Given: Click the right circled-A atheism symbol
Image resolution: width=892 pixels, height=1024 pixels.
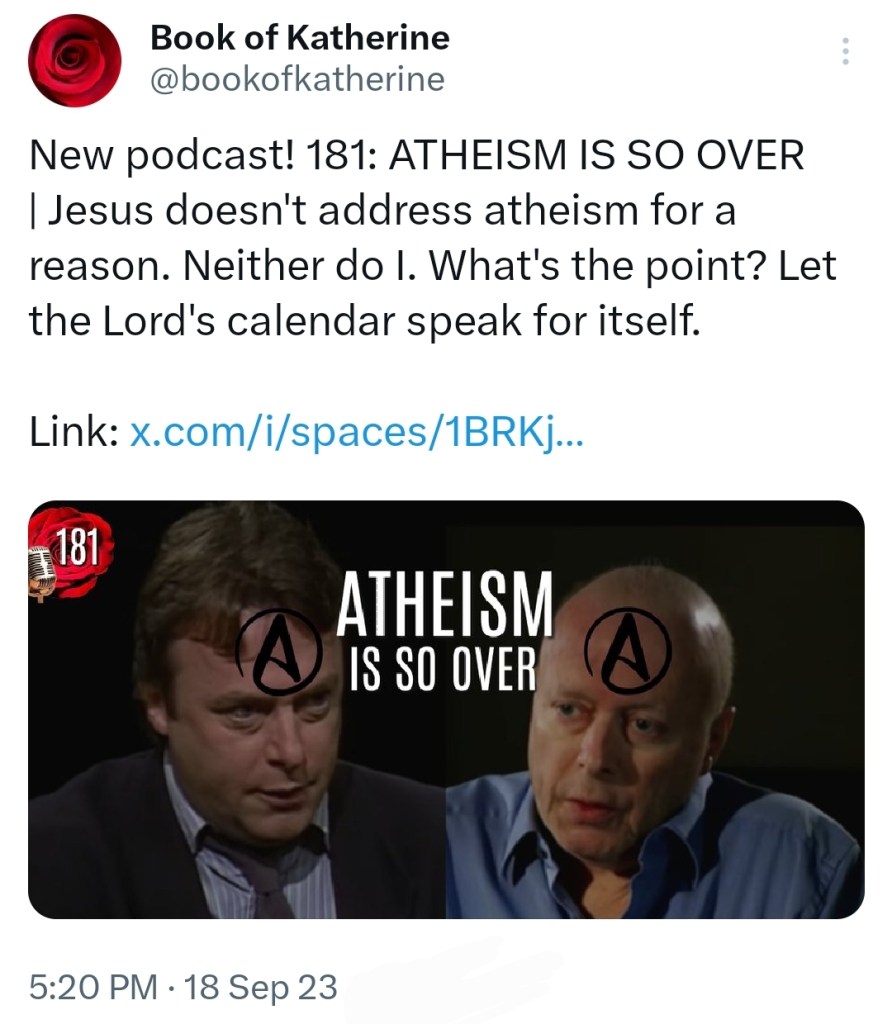Looking at the screenshot, I should coord(628,650).
